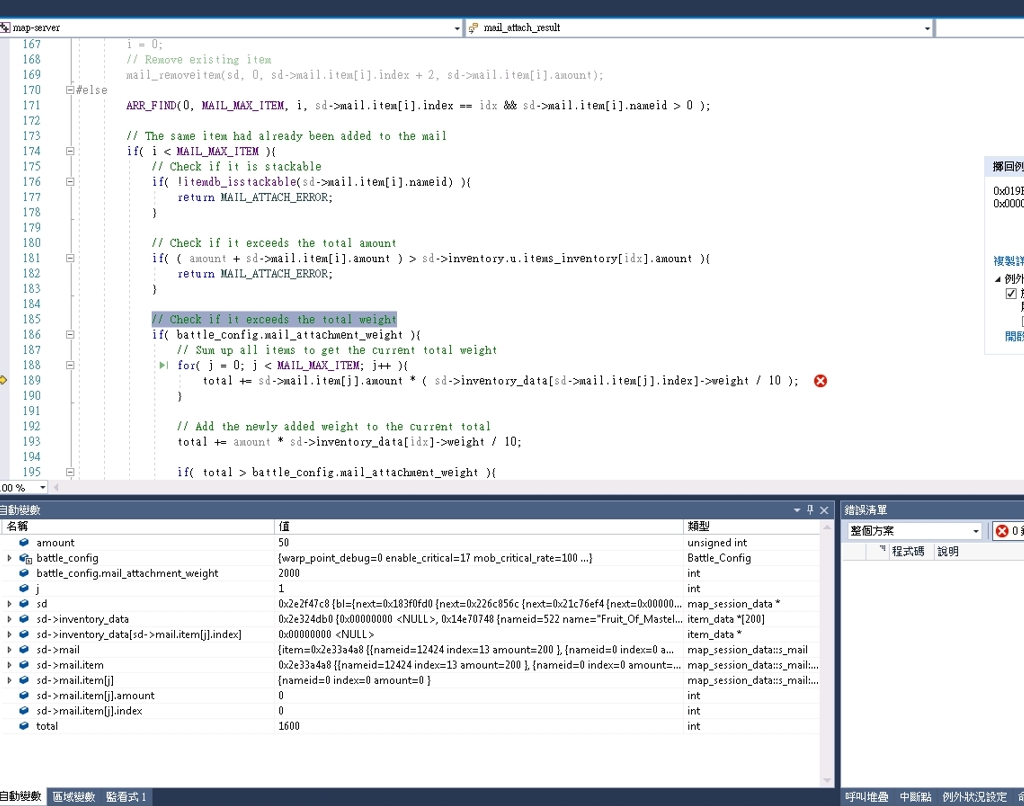Collapse the if block at line 186

click(70, 334)
